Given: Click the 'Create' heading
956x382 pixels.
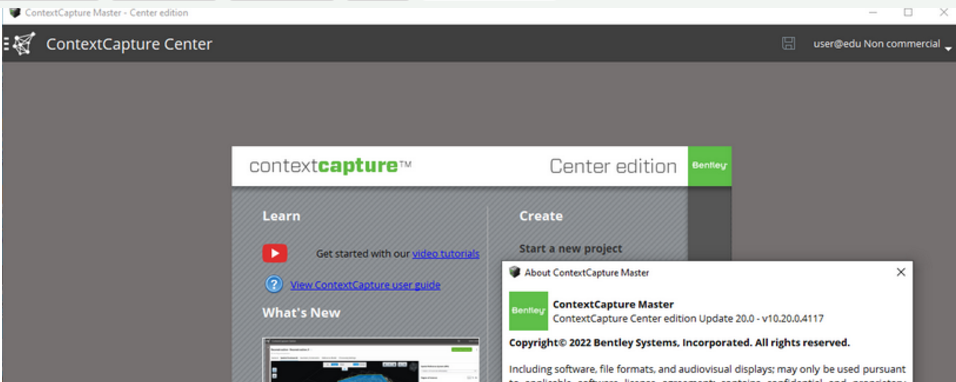Looking at the screenshot, I should coord(541,216).
